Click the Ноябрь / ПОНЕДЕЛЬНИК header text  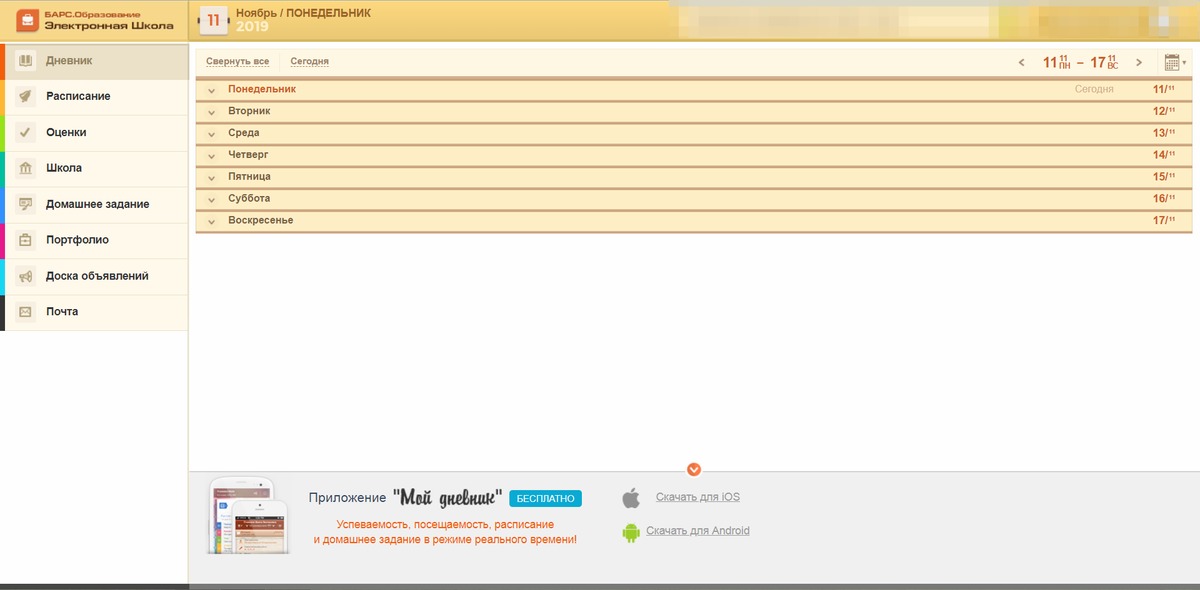pyautogui.click(x=303, y=13)
